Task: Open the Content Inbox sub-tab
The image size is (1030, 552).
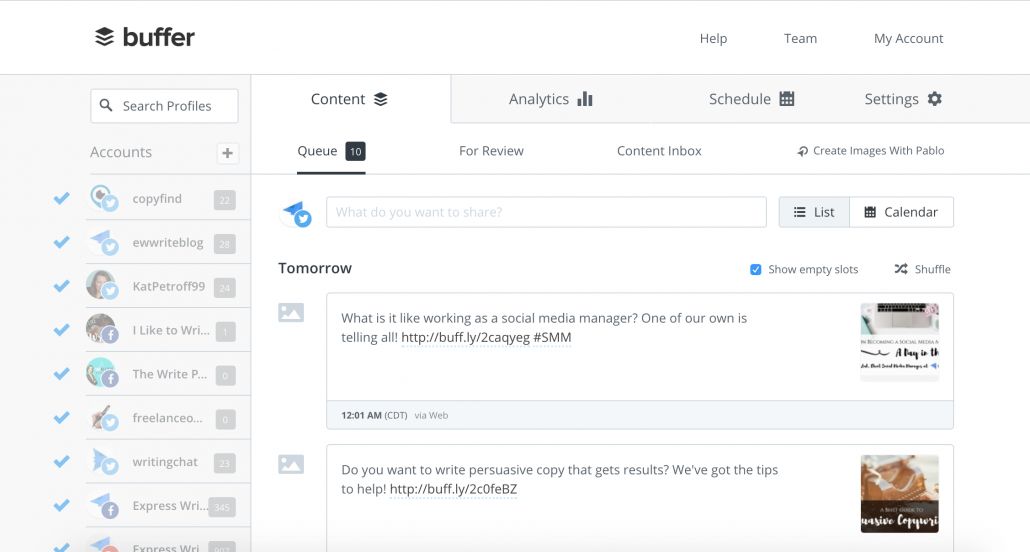Action: (x=659, y=151)
